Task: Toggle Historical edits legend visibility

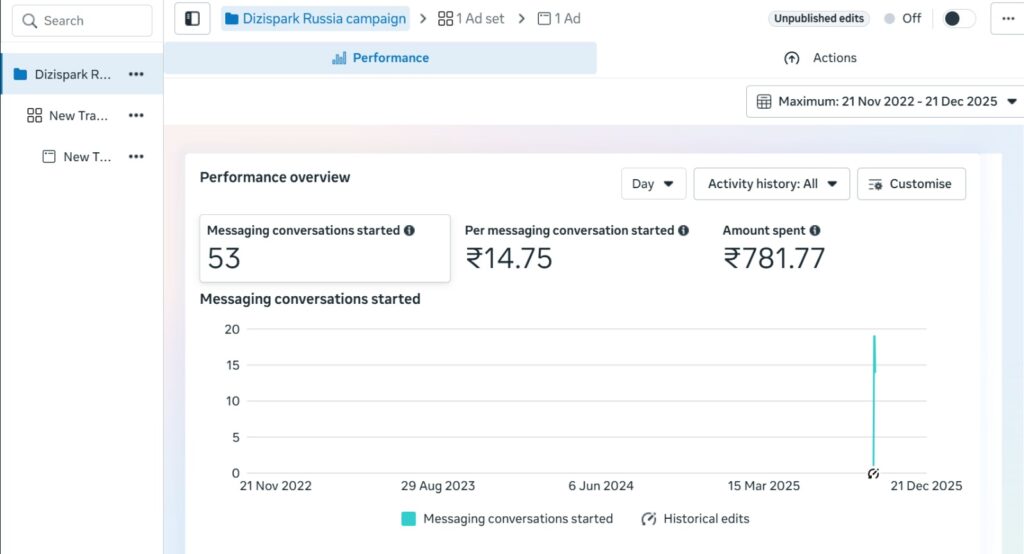Action: pos(695,519)
